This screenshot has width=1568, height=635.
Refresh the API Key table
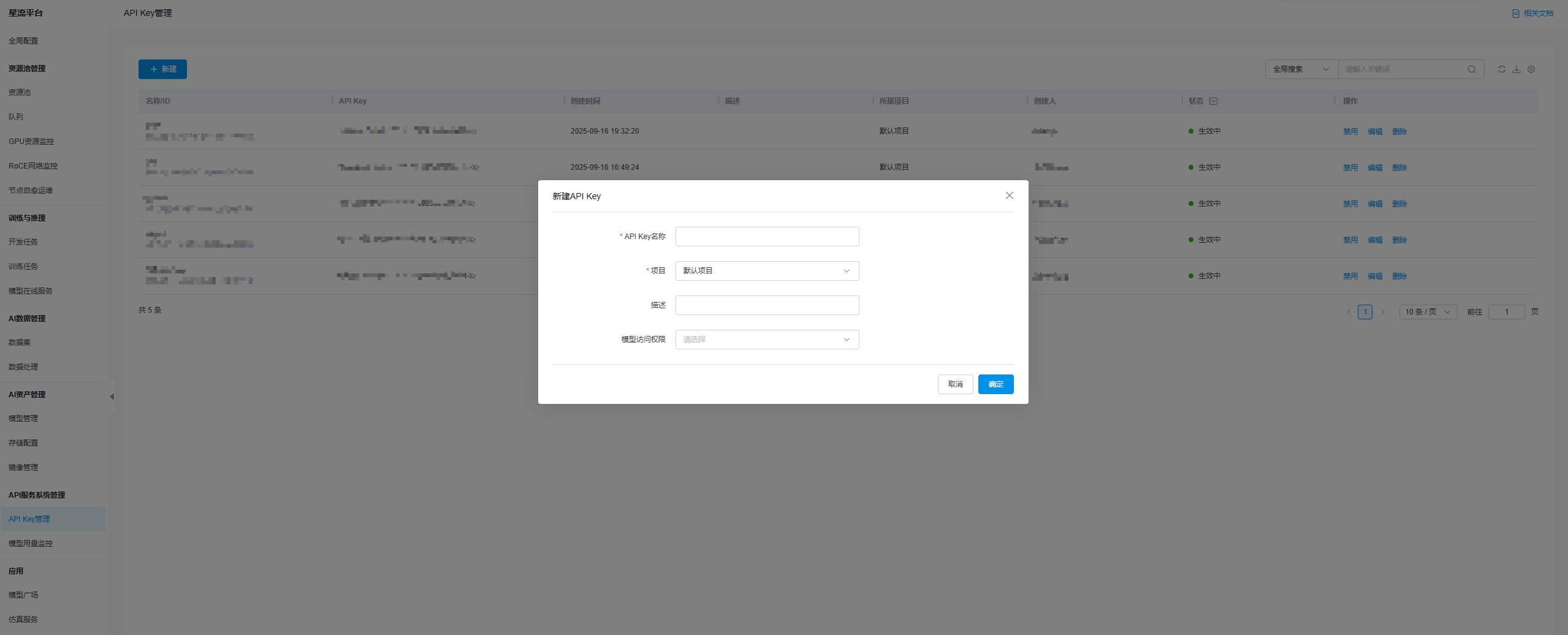1502,69
